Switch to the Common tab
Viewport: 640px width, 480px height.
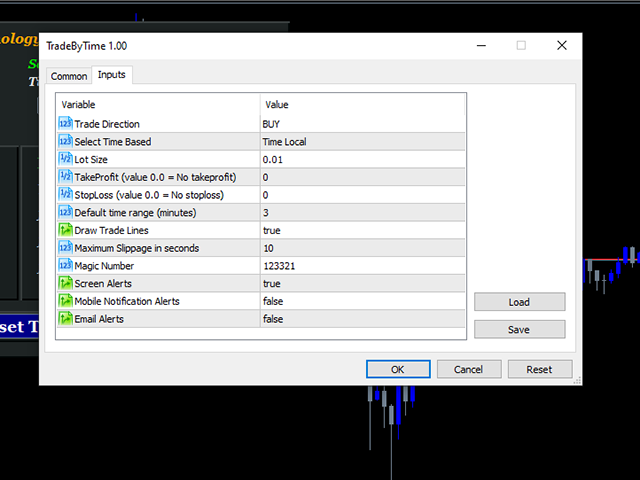[x=69, y=76]
